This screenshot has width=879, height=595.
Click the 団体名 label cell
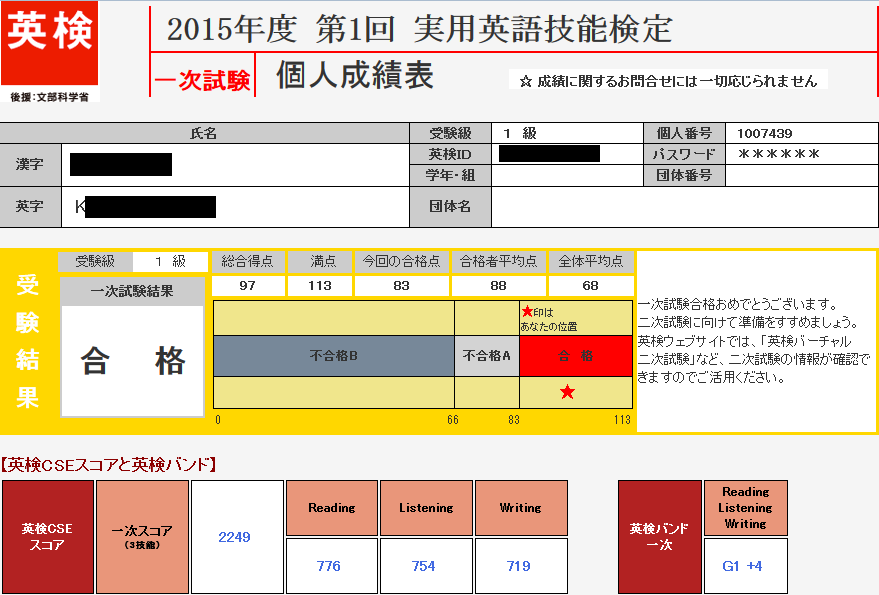coord(450,206)
